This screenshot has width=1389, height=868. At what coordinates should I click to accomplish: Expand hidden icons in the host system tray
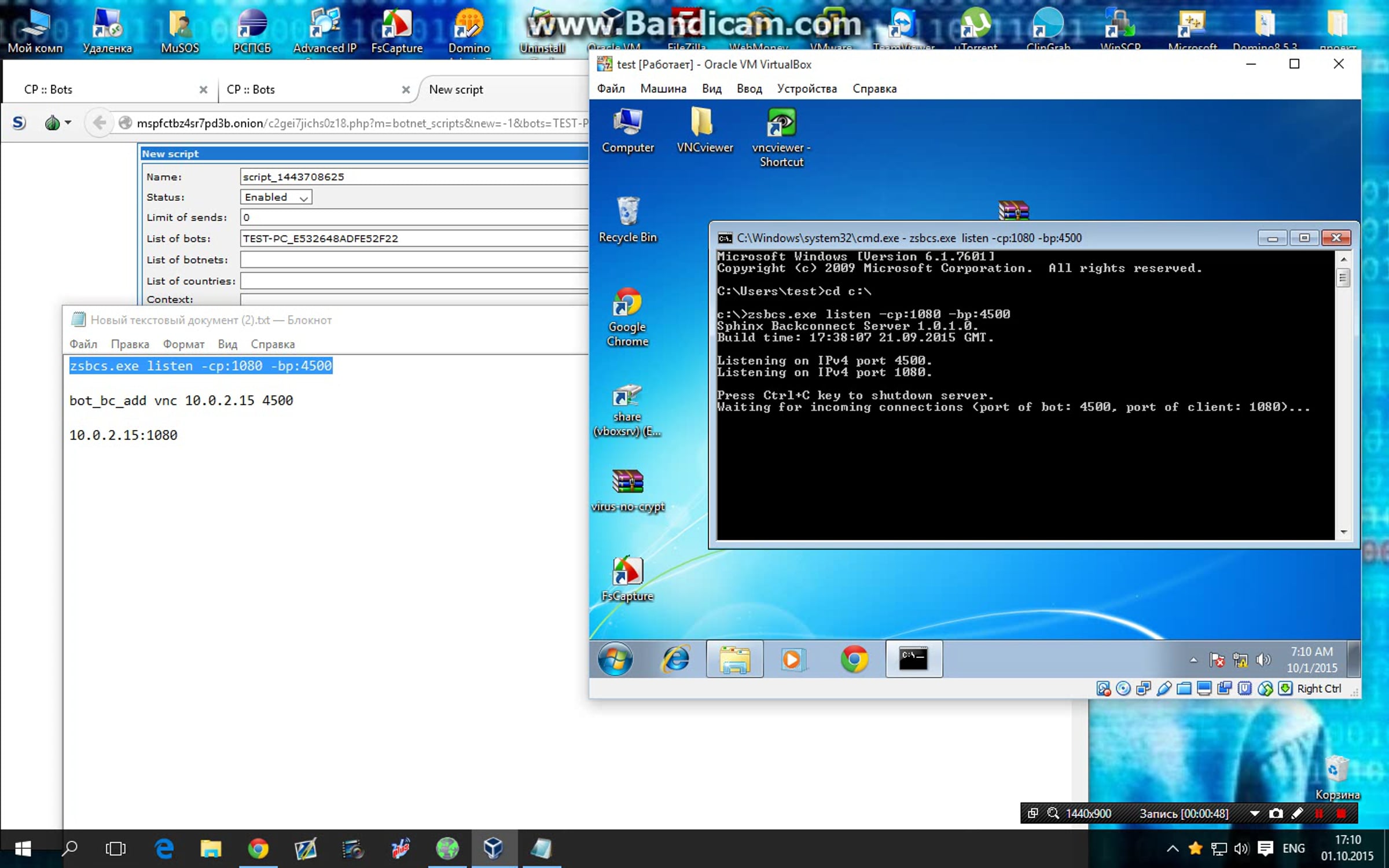[1173, 849]
